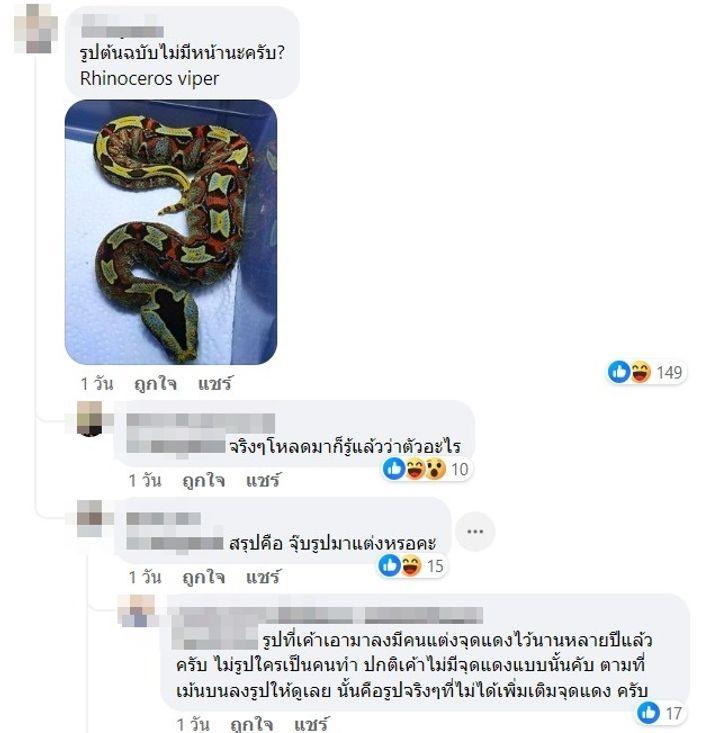728x733 pixels.
Task: Click the 1 วัน timestamp under the snake photo
Action: [97, 384]
